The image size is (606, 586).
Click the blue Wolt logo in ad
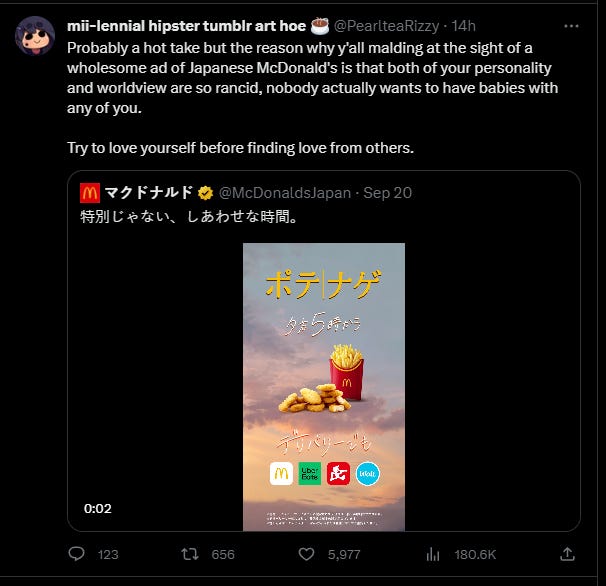pos(368,474)
